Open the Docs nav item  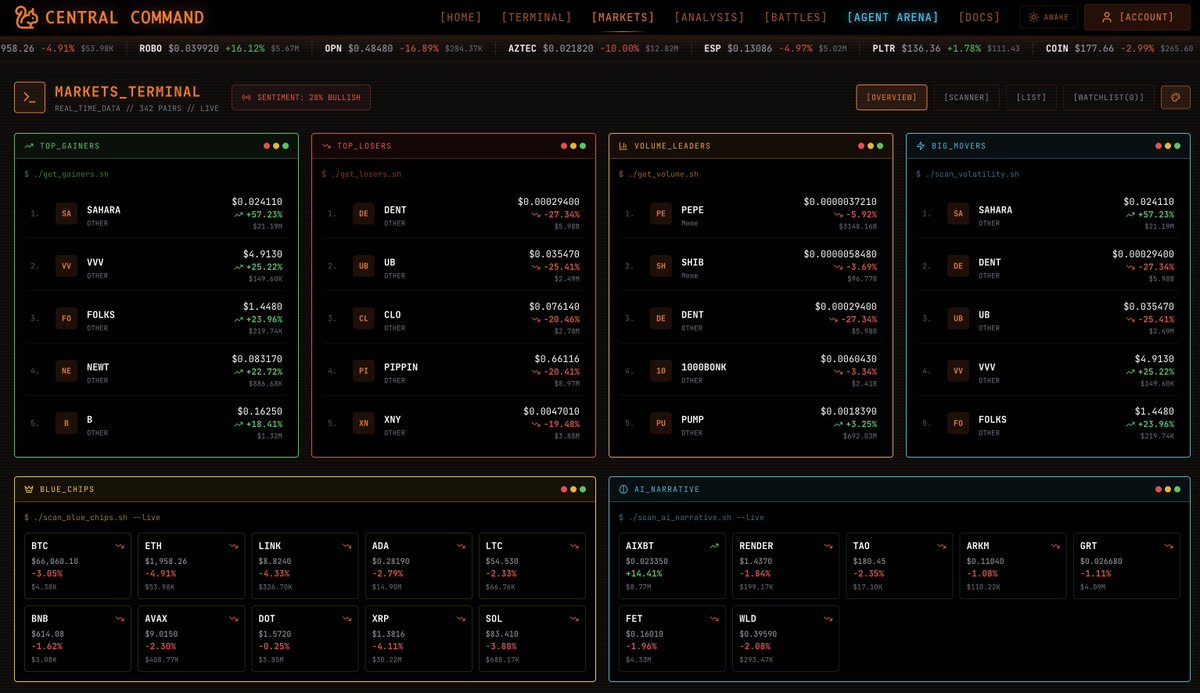coord(979,17)
